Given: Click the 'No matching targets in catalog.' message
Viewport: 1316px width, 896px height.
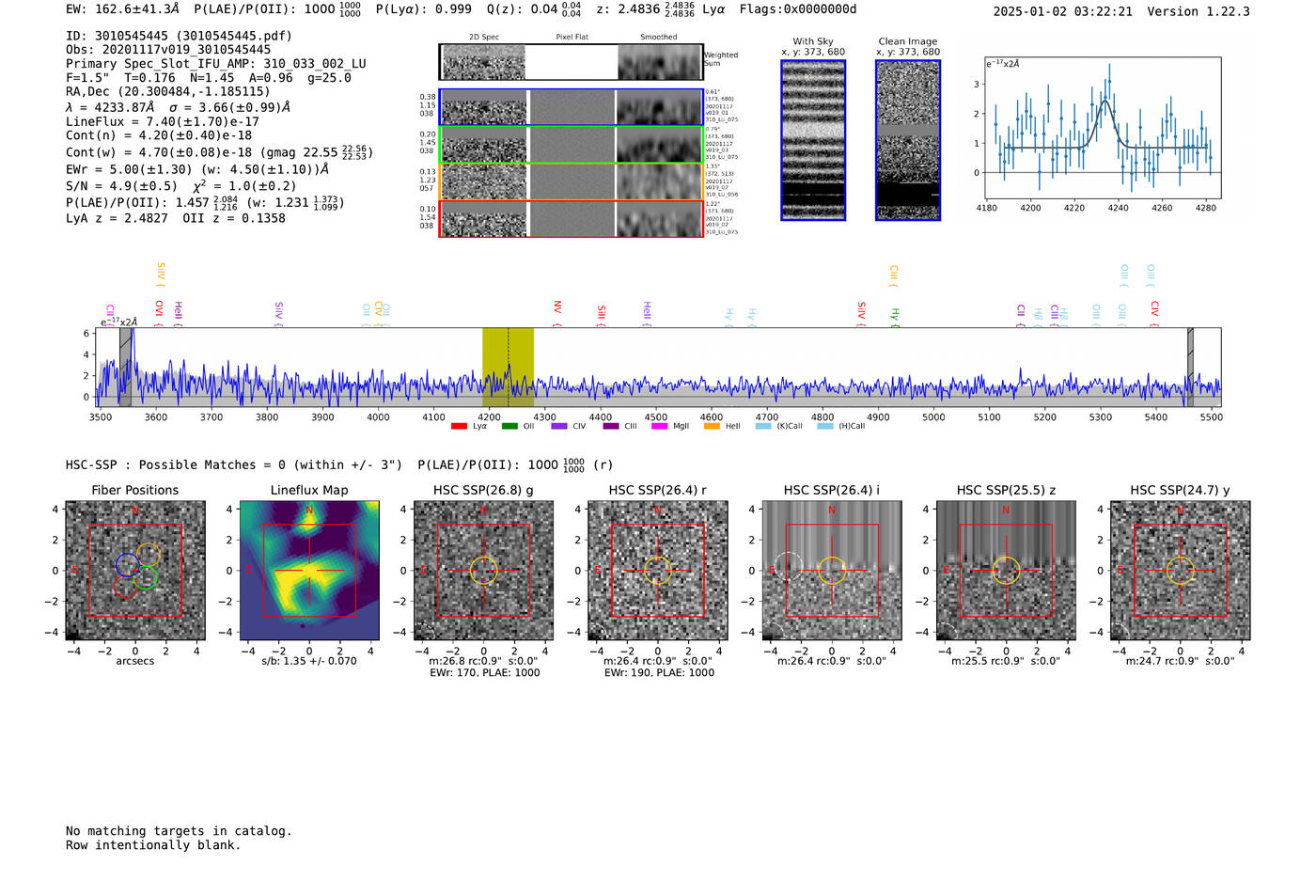Looking at the screenshot, I should [179, 831].
